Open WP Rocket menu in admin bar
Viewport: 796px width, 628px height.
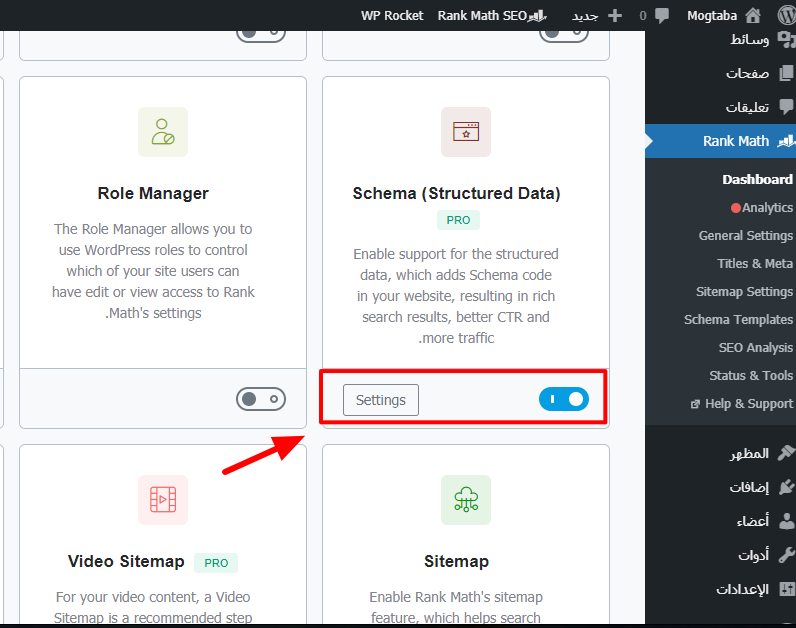click(x=392, y=16)
